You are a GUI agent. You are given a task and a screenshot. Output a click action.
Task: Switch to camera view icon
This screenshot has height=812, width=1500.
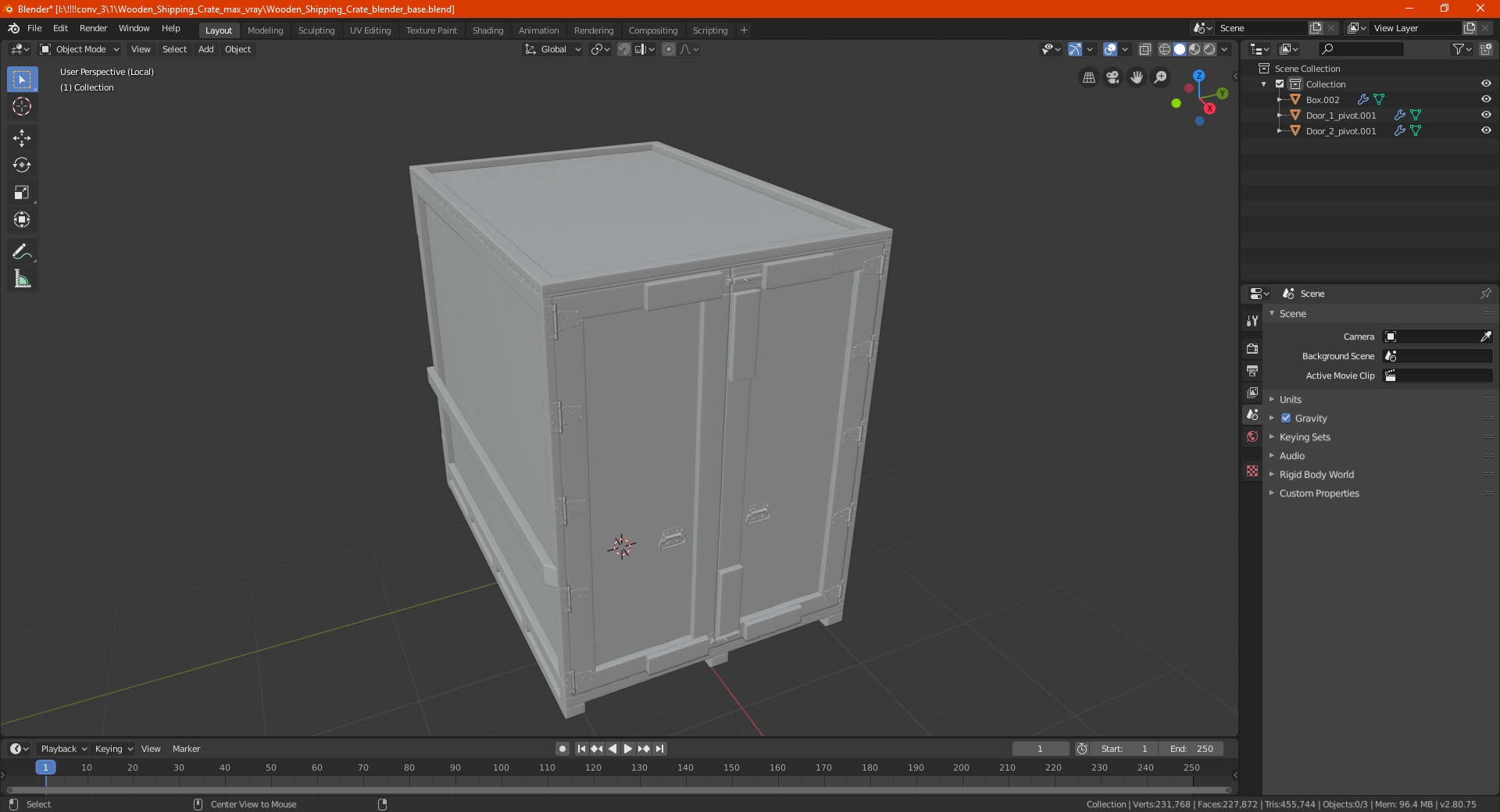(x=1112, y=77)
